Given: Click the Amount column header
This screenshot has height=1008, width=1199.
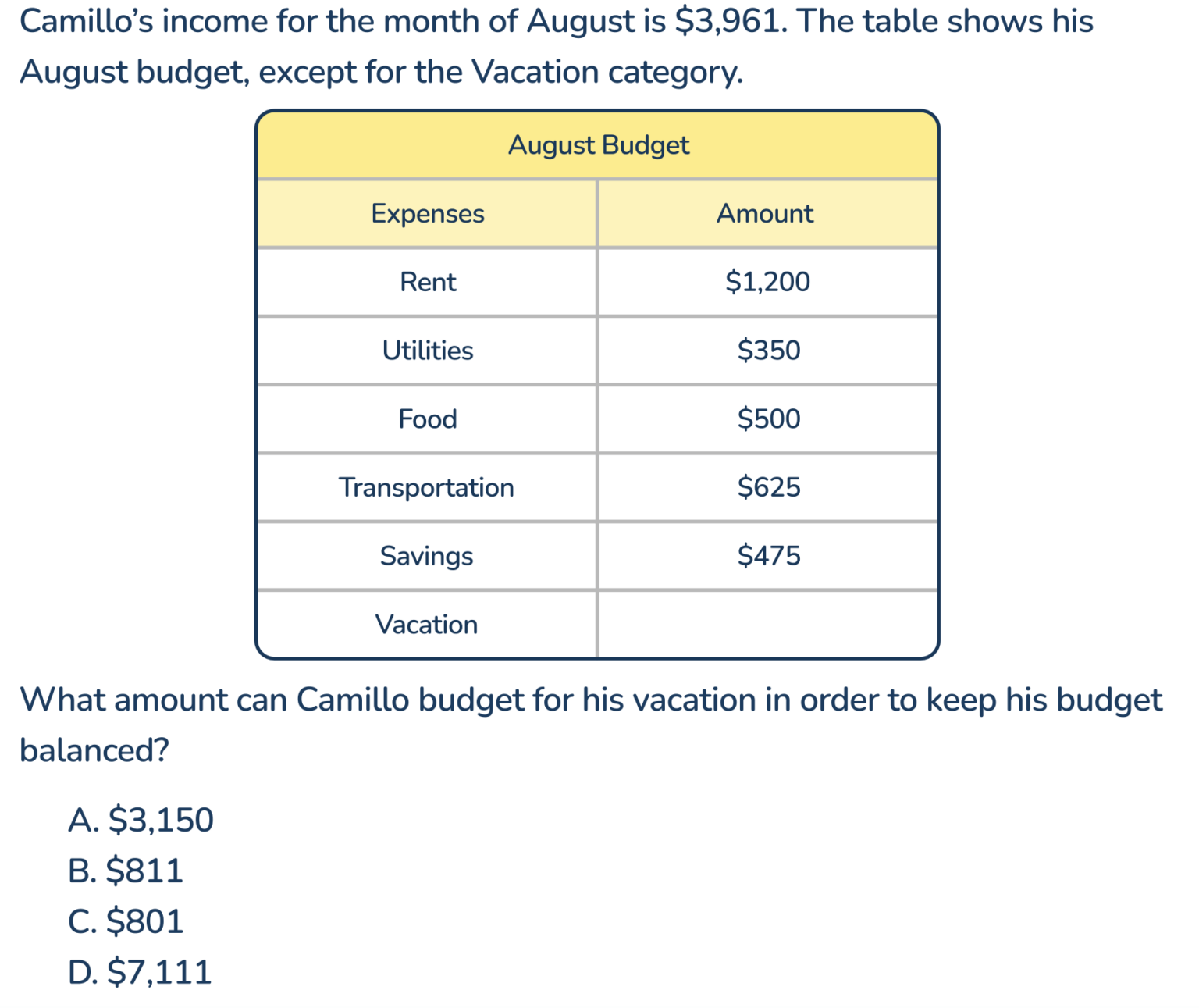Looking at the screenshot, I should click(765, 213).
